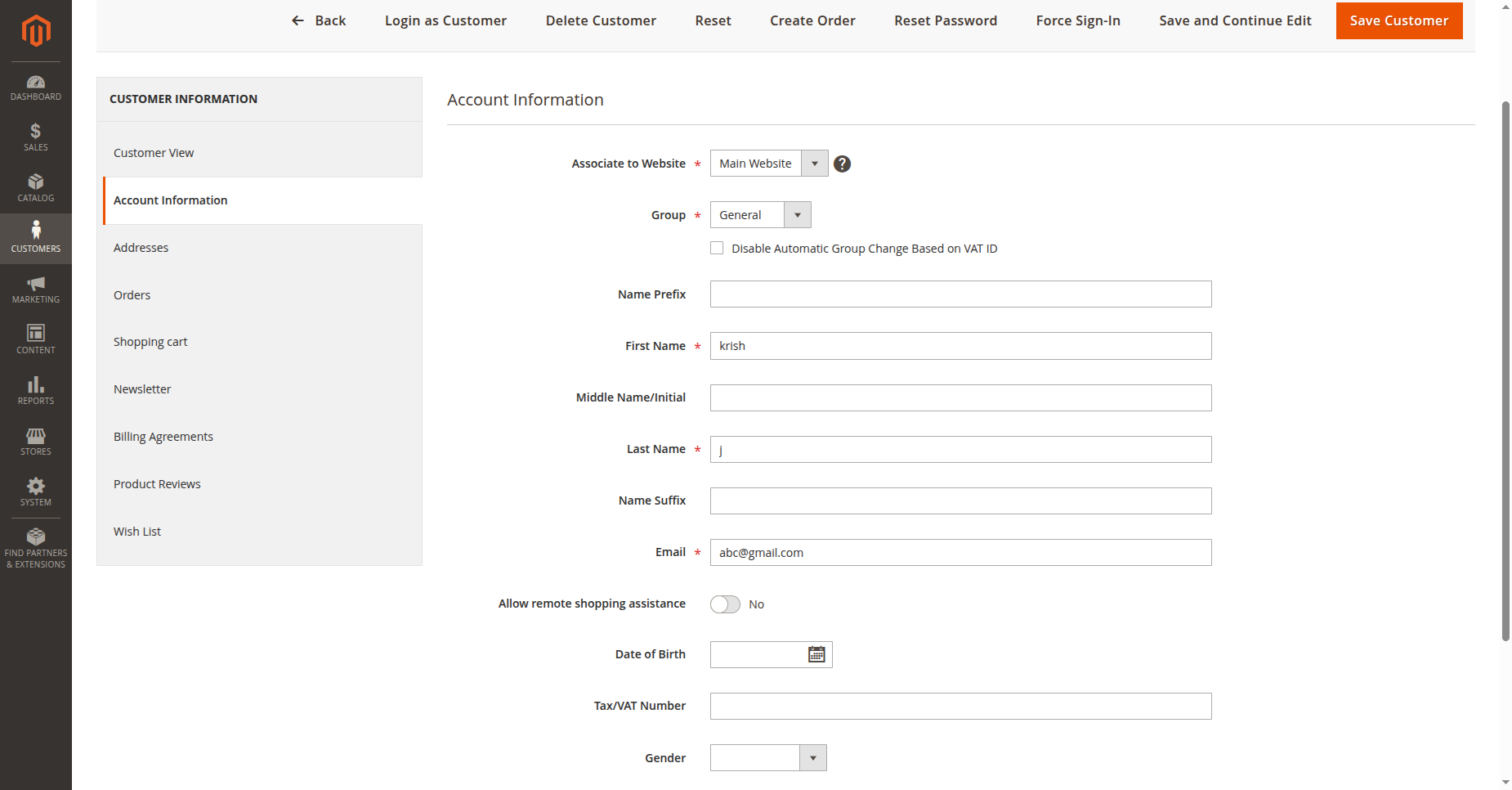This screenshot has width=1512, height=790.
Task: Click the Name Prefix input field
Action: point(960,294)
